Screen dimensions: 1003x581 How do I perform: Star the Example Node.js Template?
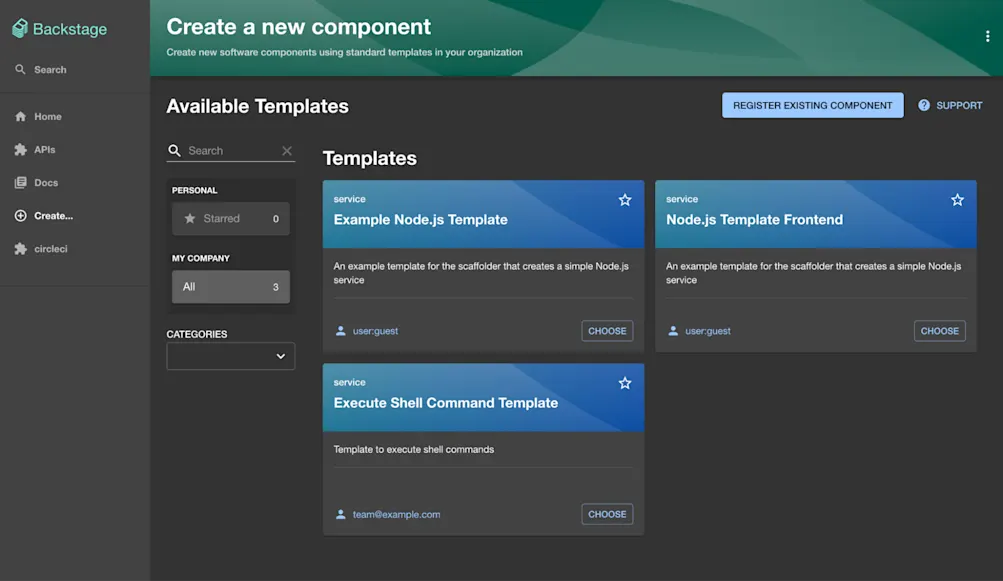625,200
